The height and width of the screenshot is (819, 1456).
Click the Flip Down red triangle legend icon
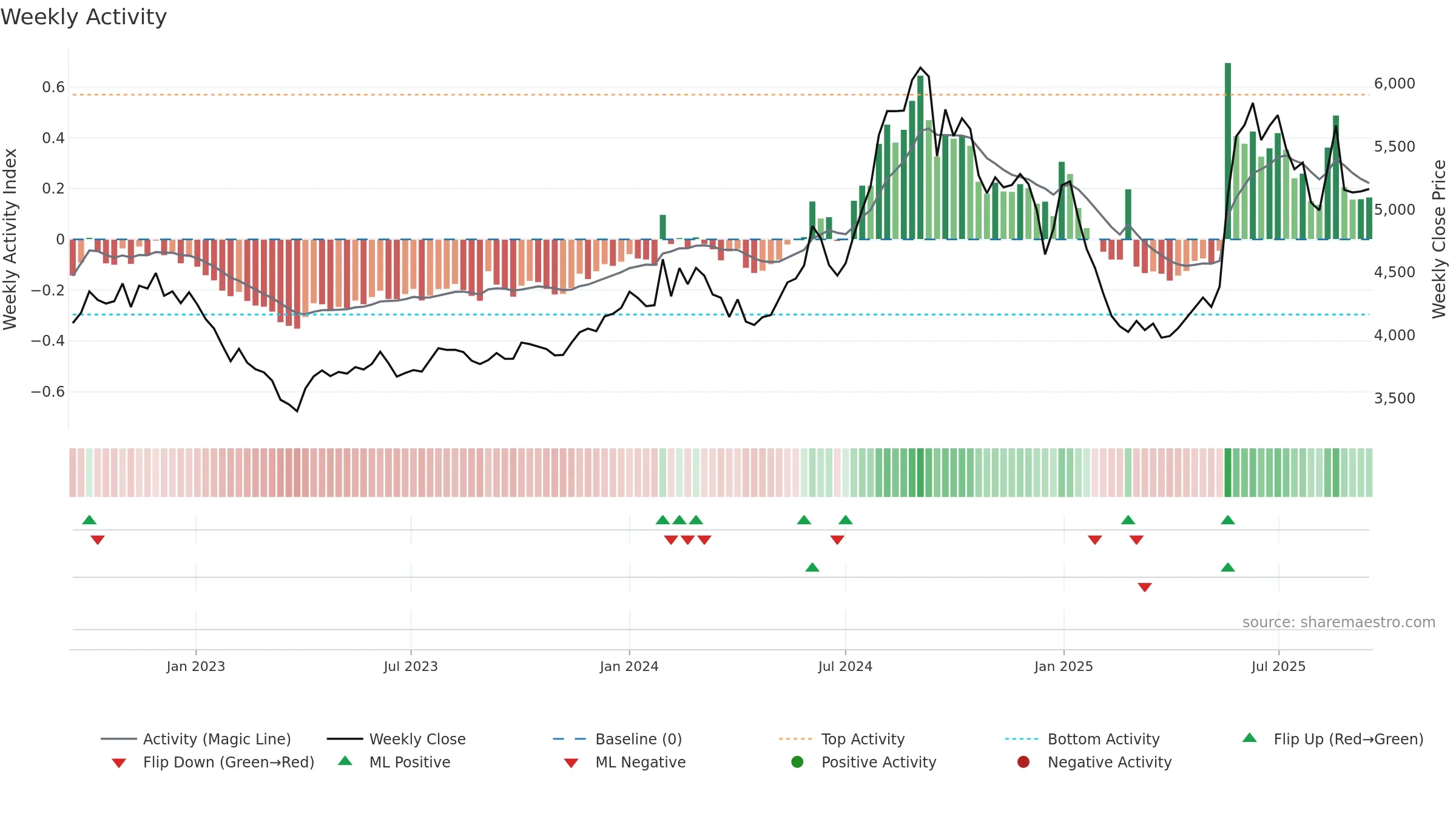point(119,763)
